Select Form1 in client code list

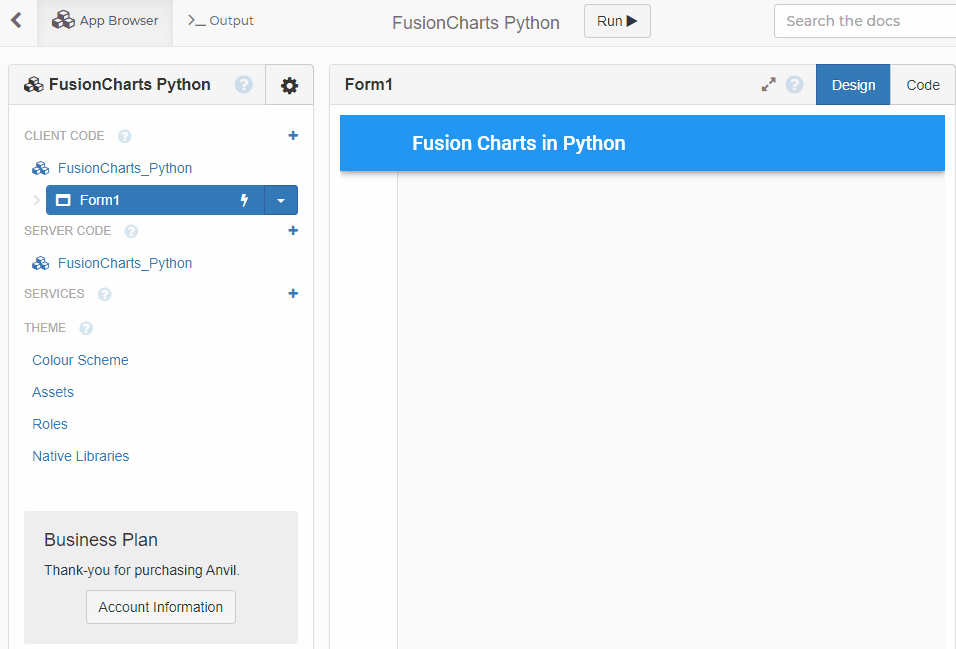point(155,200)
